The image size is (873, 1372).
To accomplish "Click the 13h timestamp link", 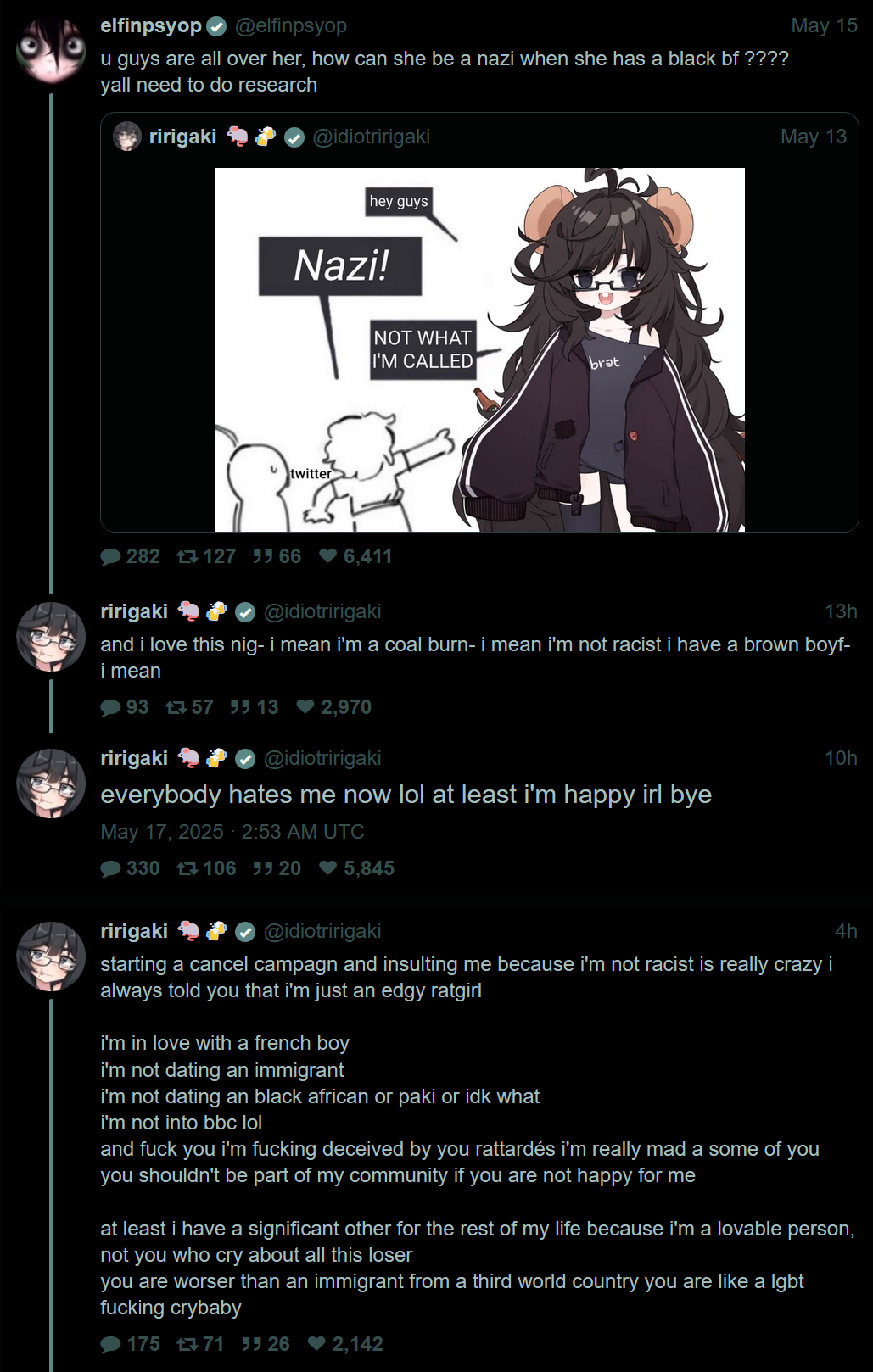I will click(x=841, y=611).
